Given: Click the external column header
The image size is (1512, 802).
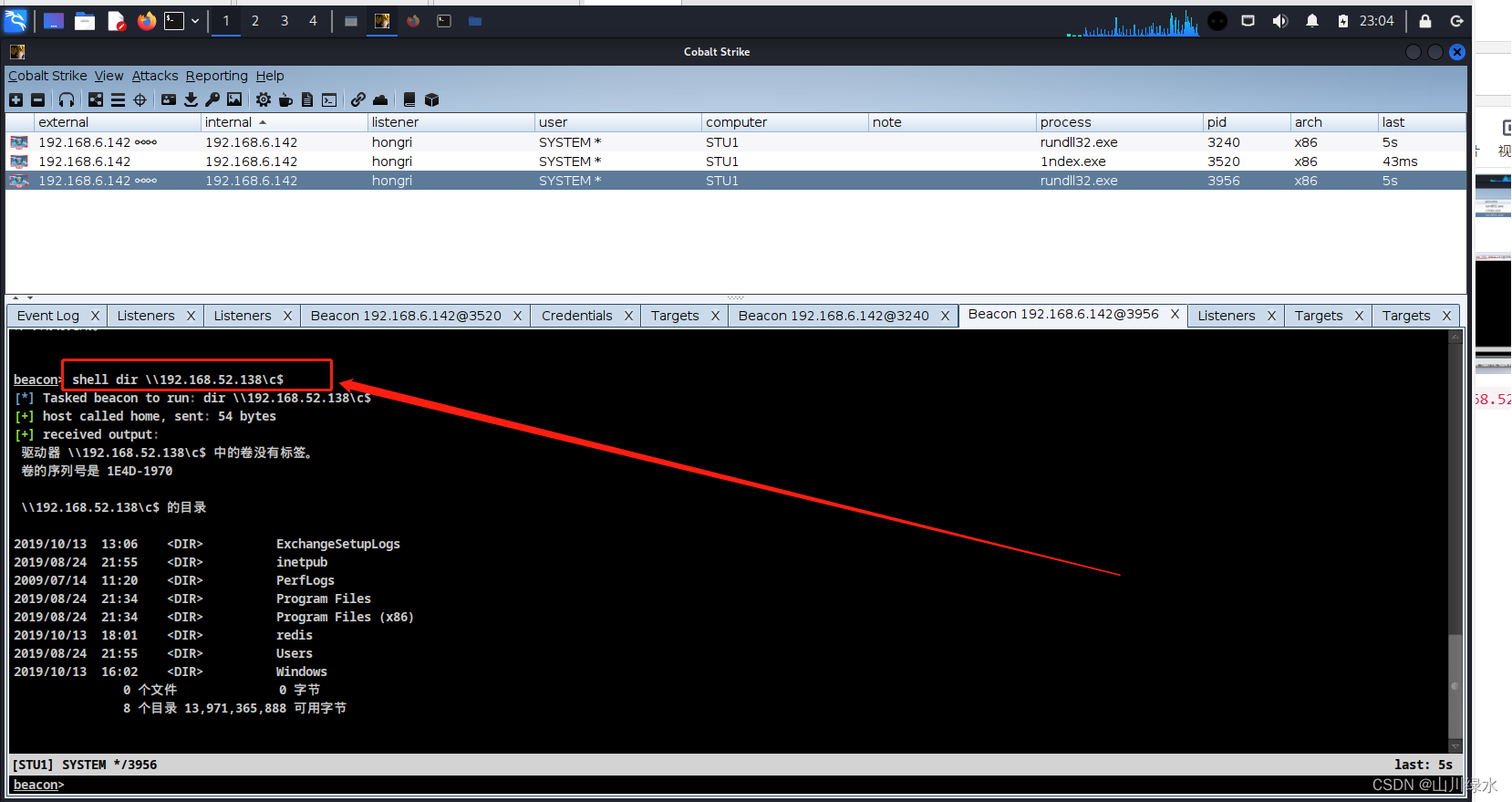Looking at the screenshot, I should (x=117, y=122).
